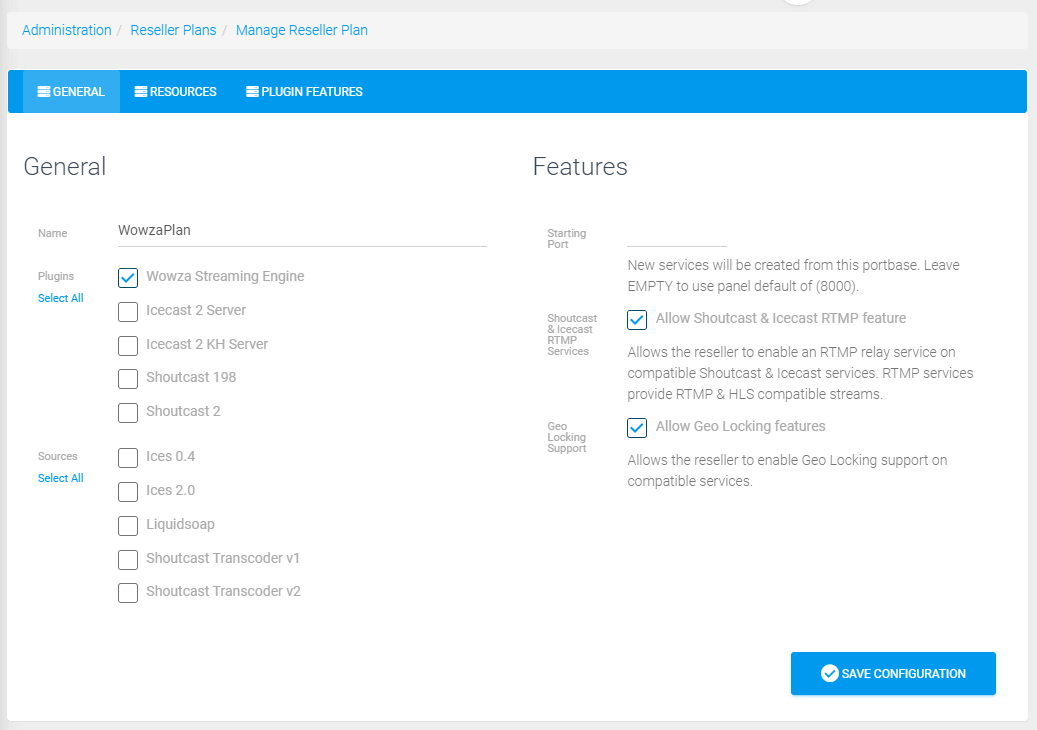1037x730 pixels.
Task: Uncheck Wowza Streaming Engine plugin
Action: pyautogui.click(x=128, y=278)
